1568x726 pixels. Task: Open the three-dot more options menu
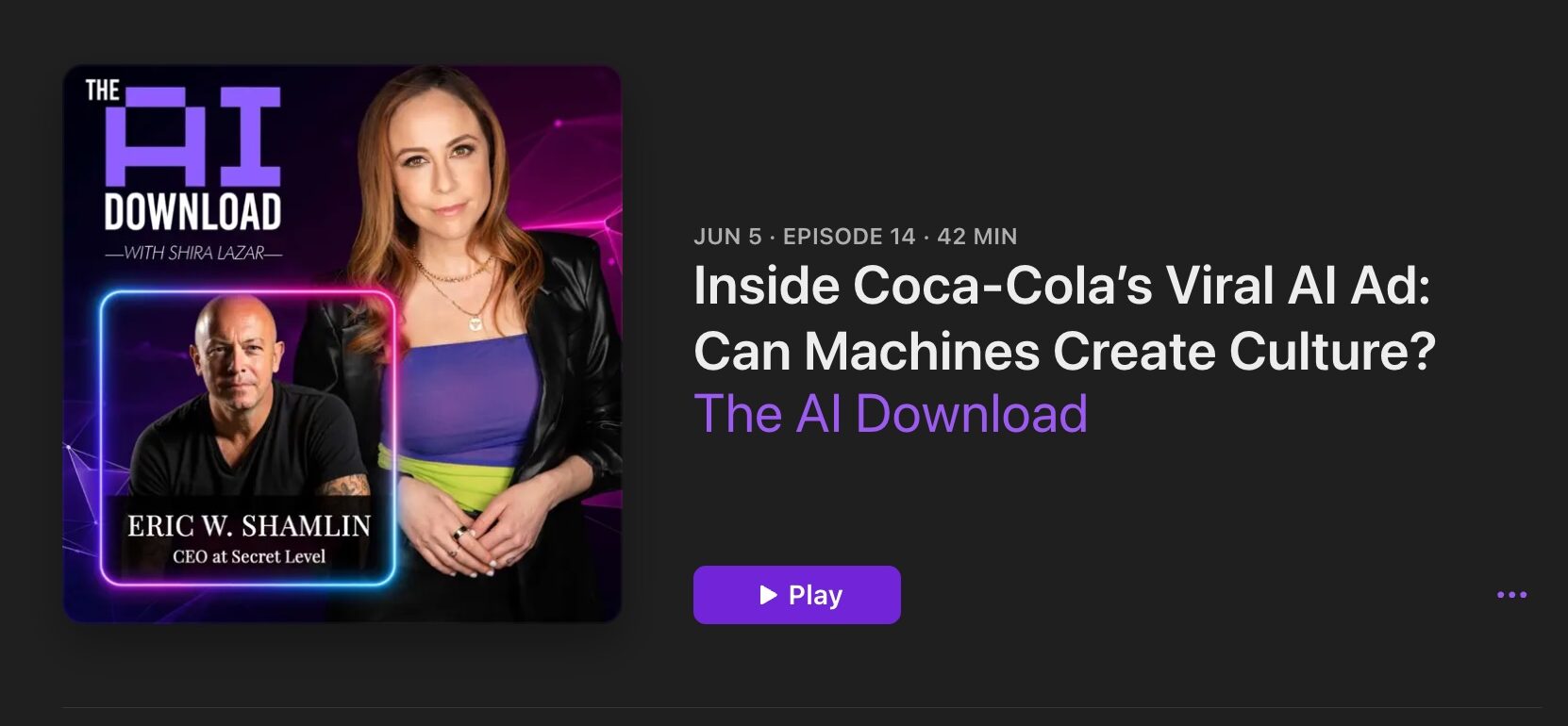[x=1511, y=595]
